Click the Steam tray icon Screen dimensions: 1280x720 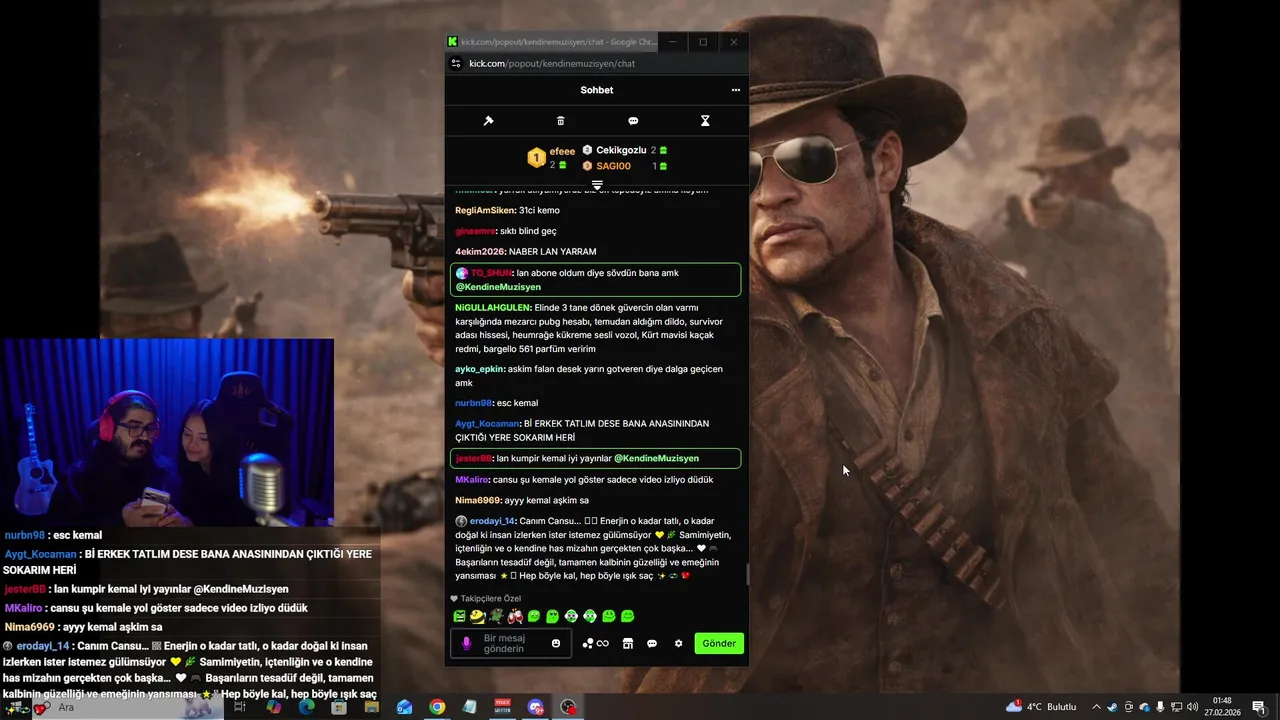(x=1112, y=707)
